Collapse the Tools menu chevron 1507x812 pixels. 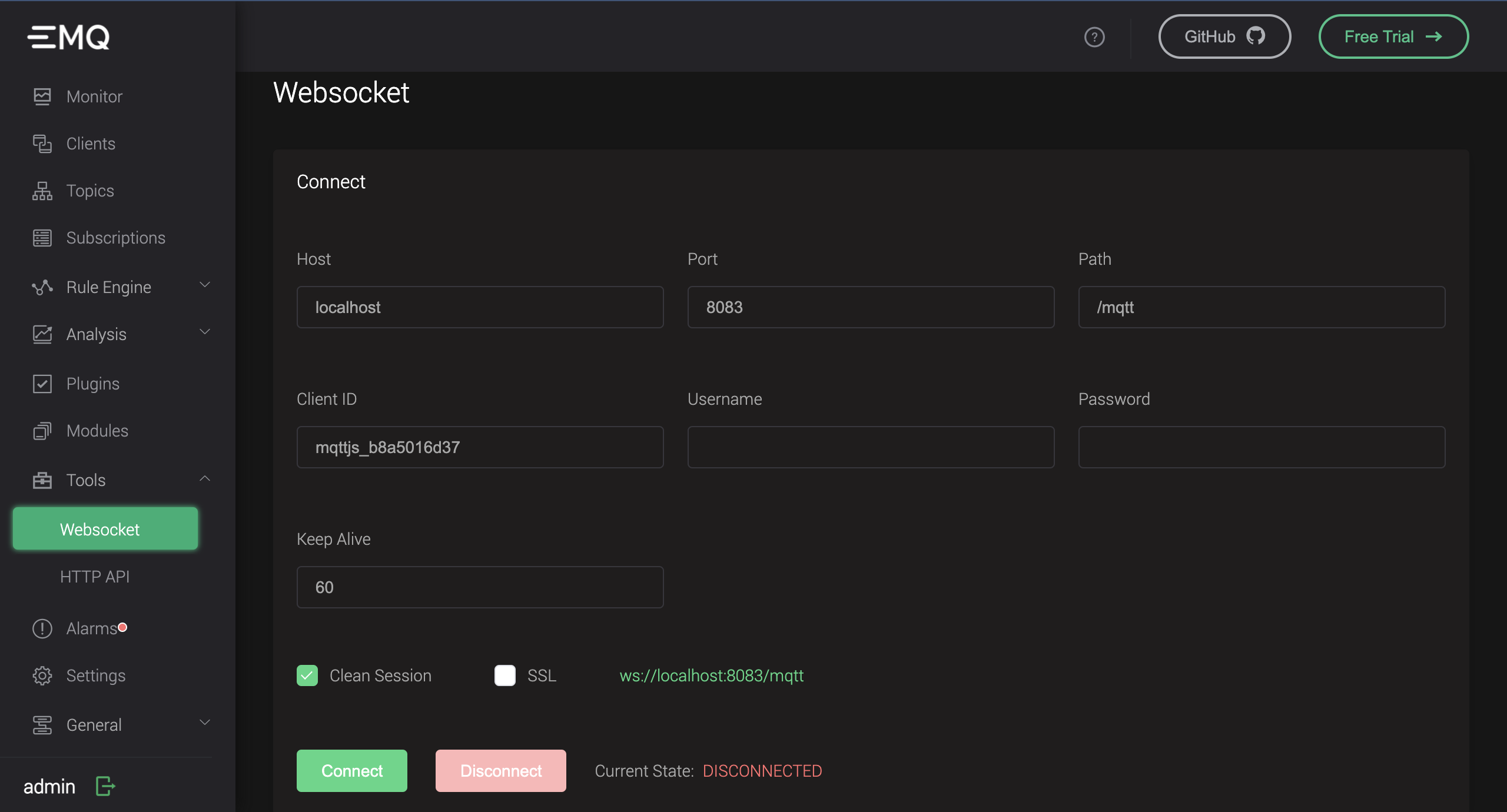click(x=205, y=478)
